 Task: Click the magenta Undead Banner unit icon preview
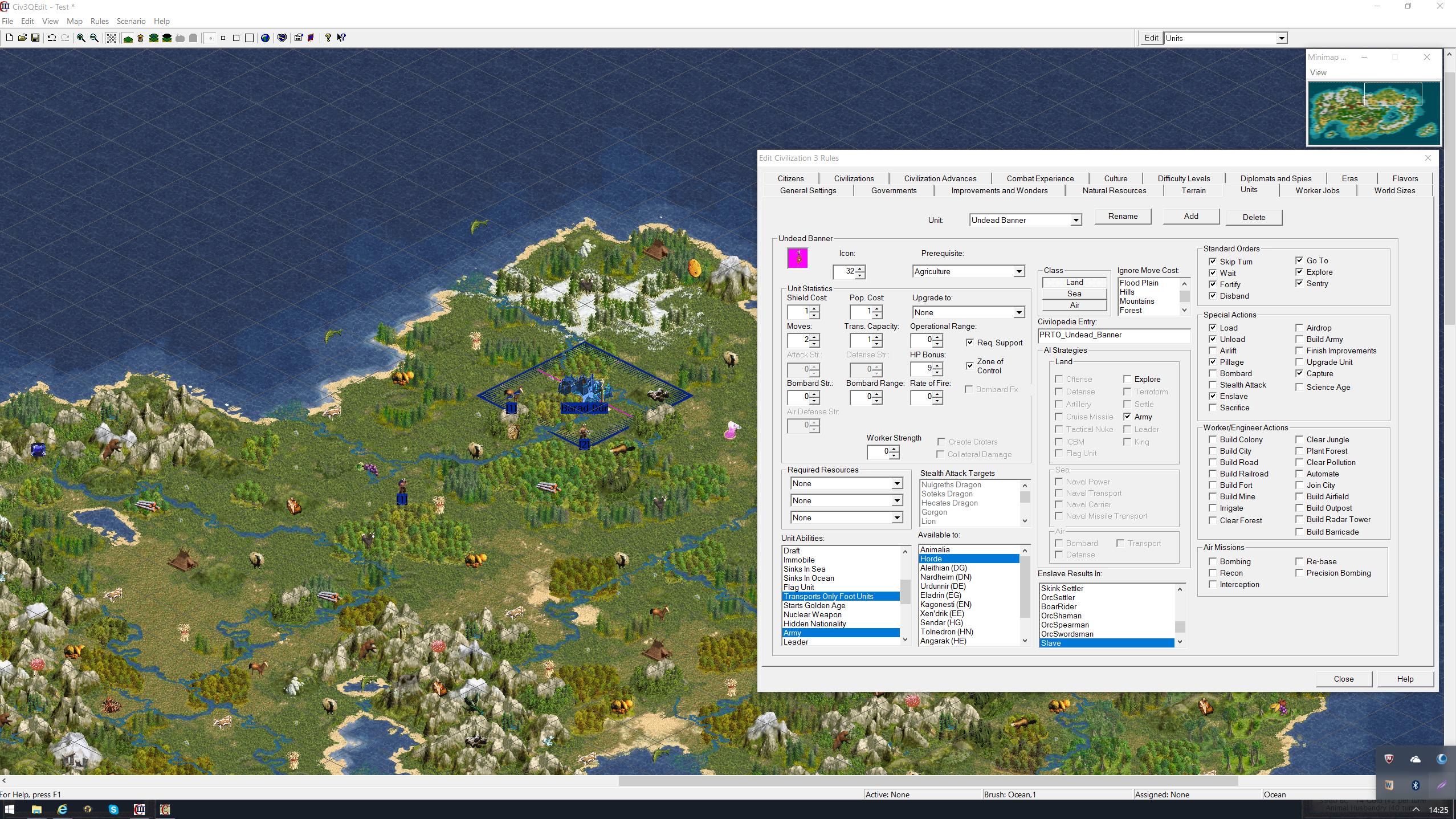[797, 258]
